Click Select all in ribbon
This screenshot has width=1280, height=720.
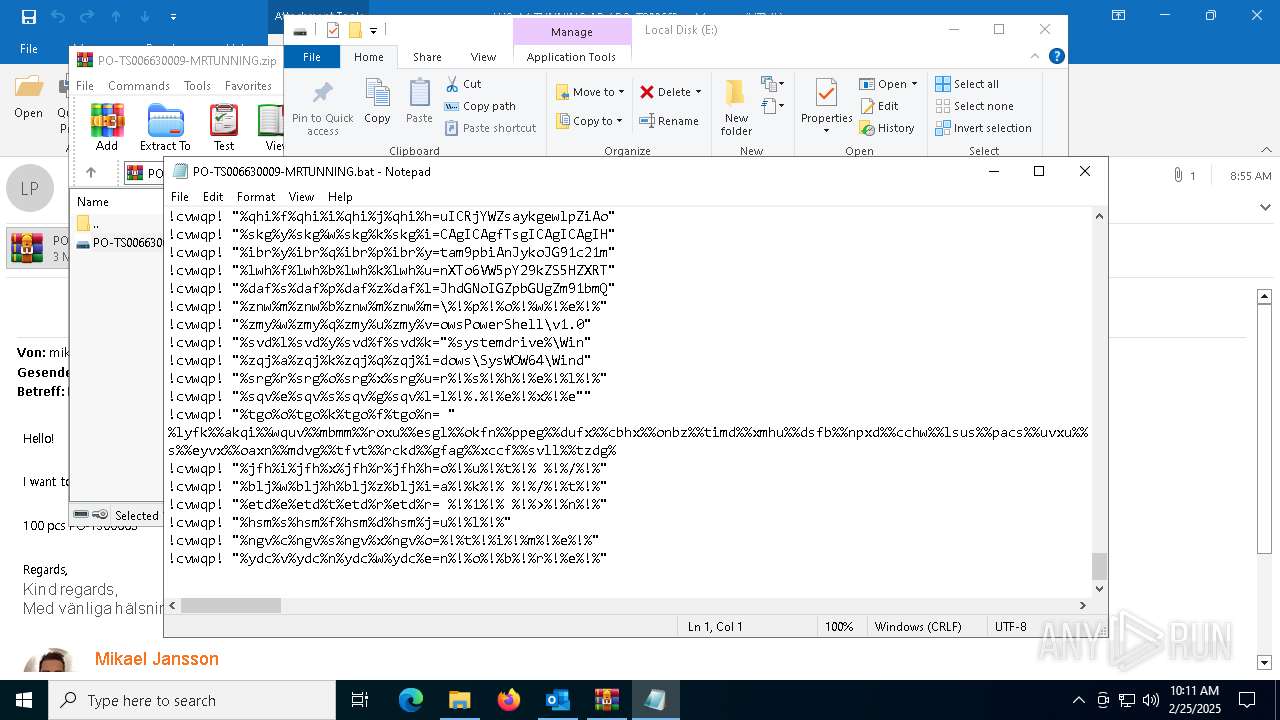click(x=967, y=84)
